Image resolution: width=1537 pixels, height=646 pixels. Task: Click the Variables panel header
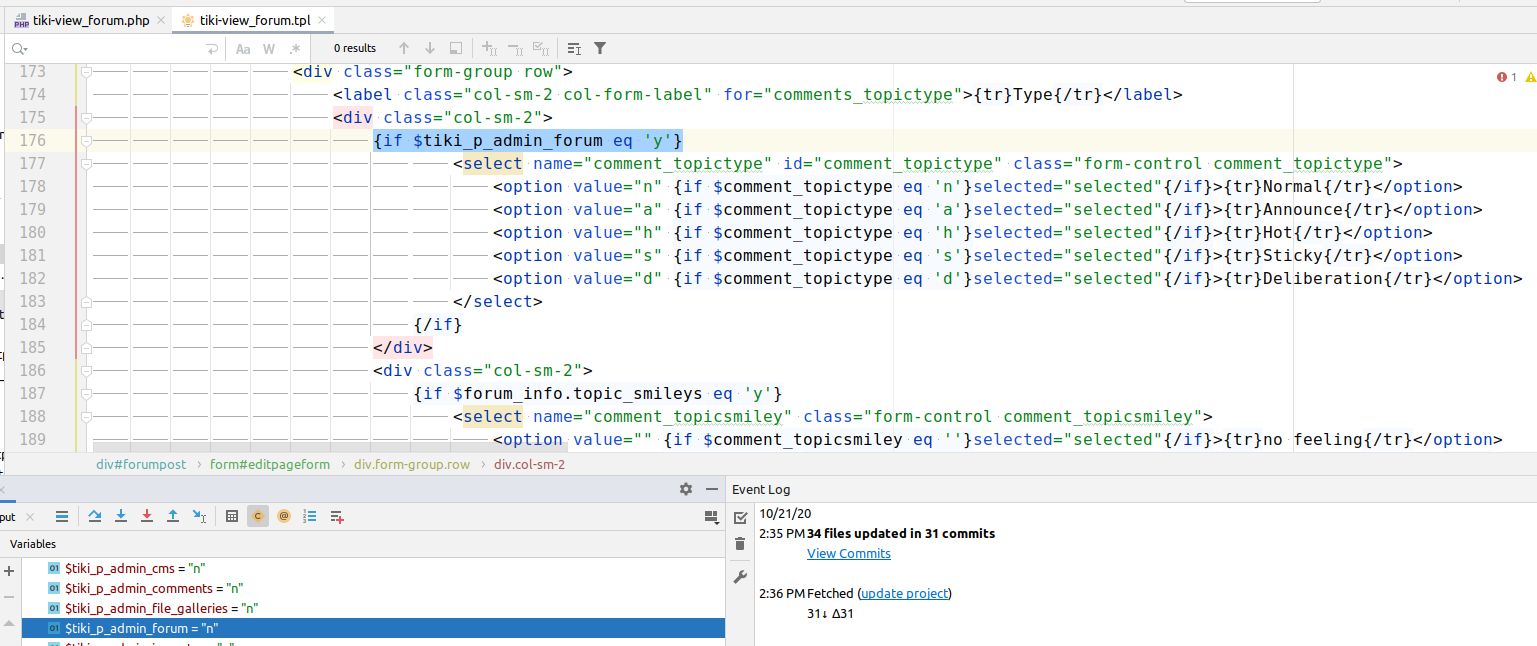35,544
